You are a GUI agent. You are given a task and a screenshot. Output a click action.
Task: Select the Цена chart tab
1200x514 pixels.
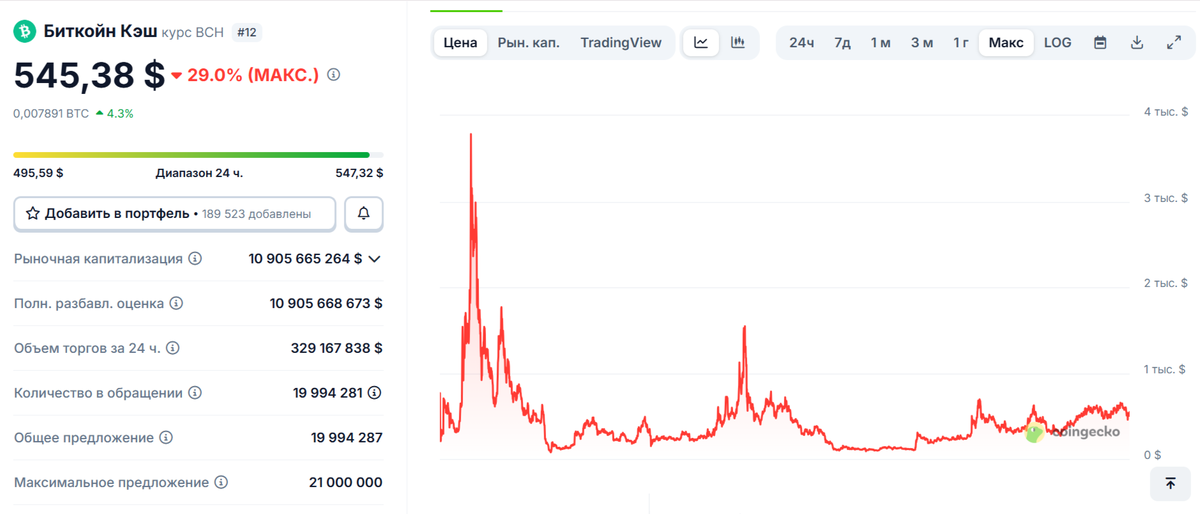460,43
